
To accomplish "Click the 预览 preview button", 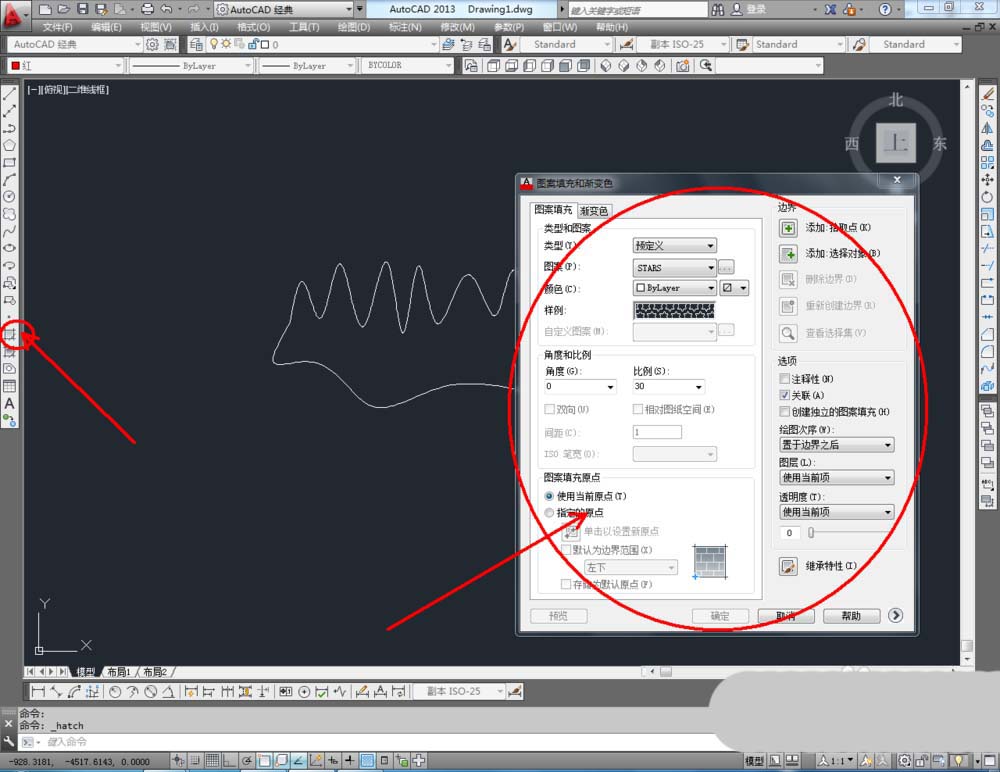I will point(559,616).
